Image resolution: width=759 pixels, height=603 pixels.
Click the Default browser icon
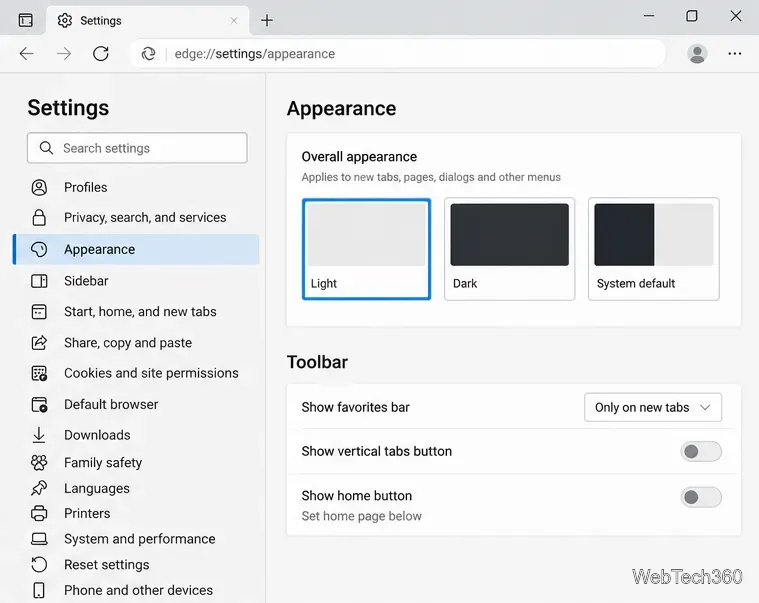pos(39,405)
